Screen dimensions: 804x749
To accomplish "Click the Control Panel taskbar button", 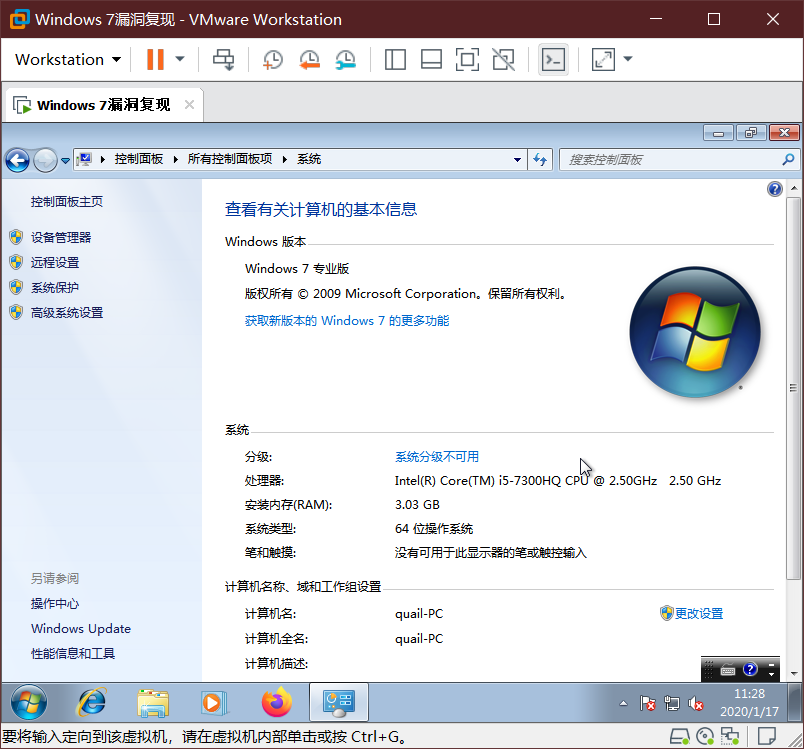I will (x=338, y=702).
